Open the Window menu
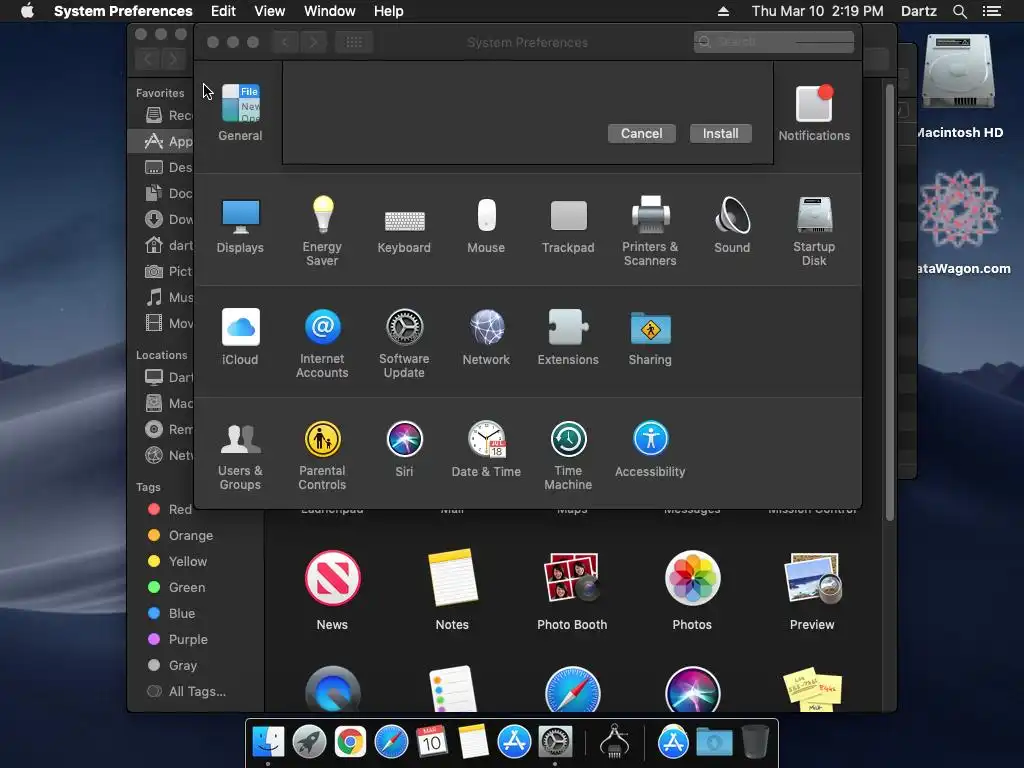The height and width of the screenshot is (768, 1024). pyautogui.click(x=330, y=11)
